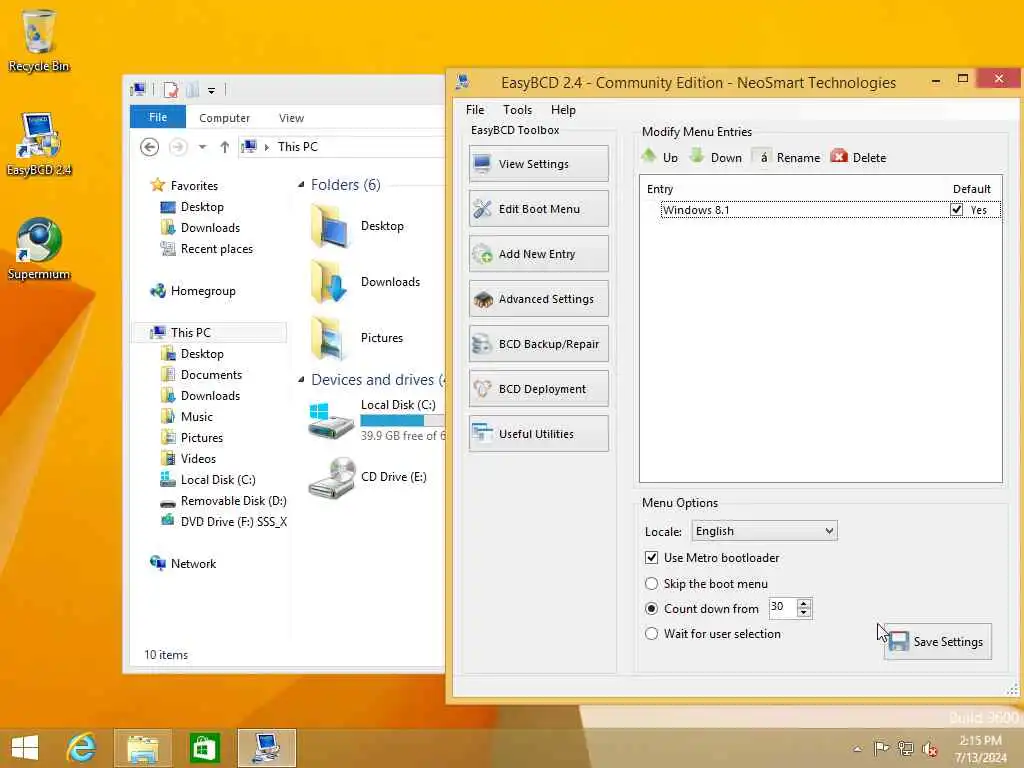Go up one folder level in Explorer

pos(225,147)
